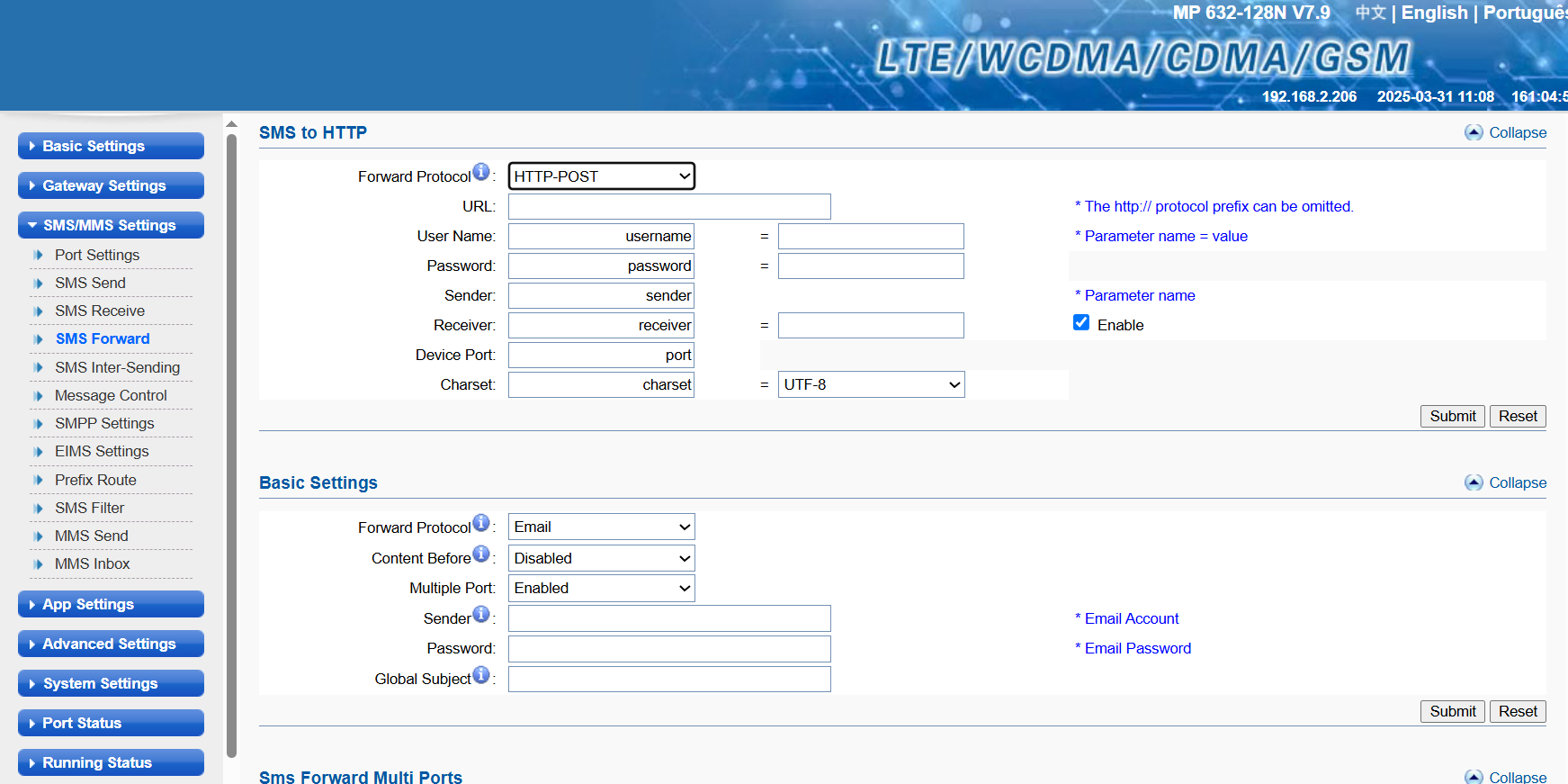
Task: Click info icon next to Global Subject
Action: [x=481, y=674]
